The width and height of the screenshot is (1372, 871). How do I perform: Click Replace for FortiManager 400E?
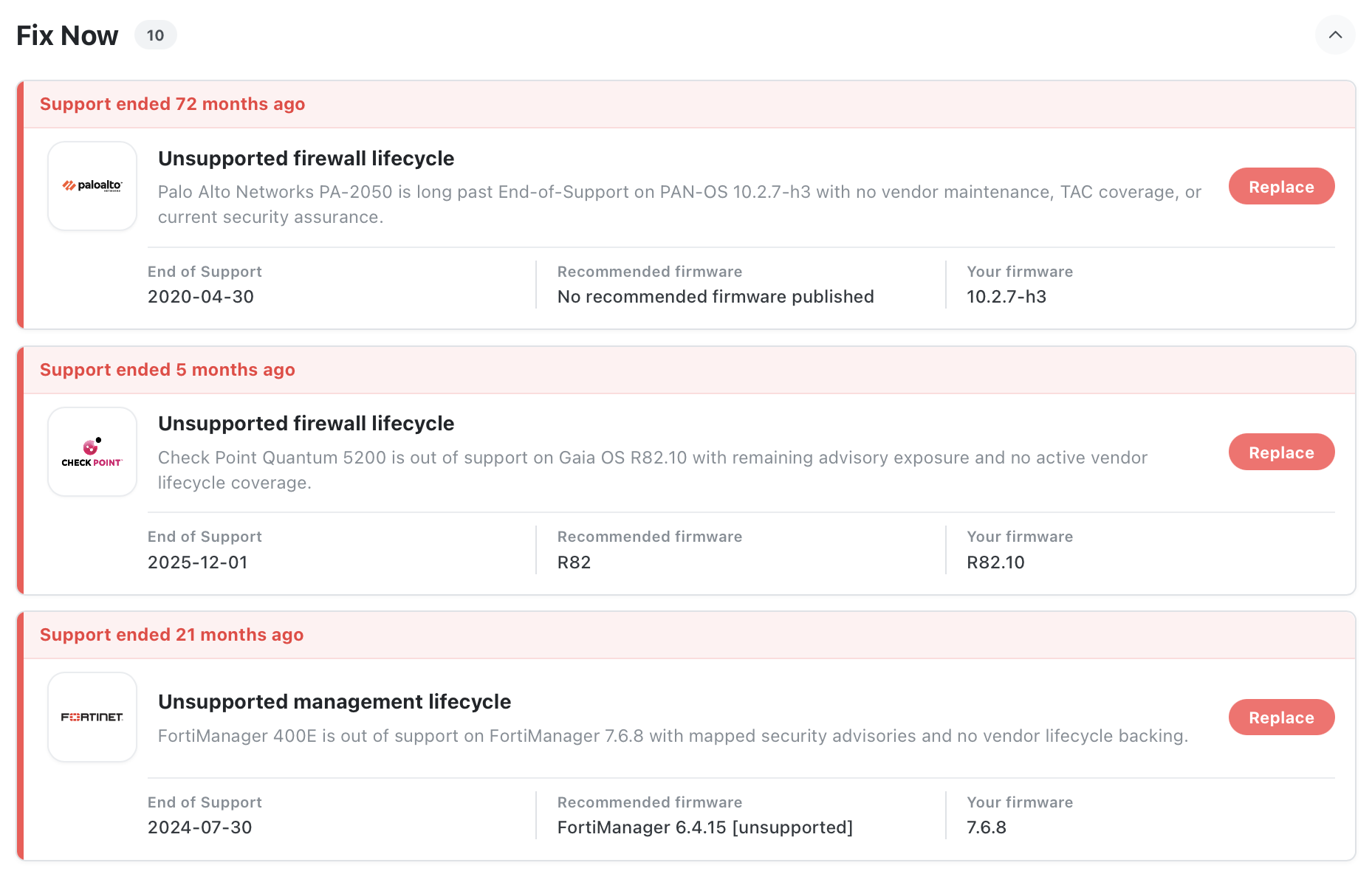1281,717
